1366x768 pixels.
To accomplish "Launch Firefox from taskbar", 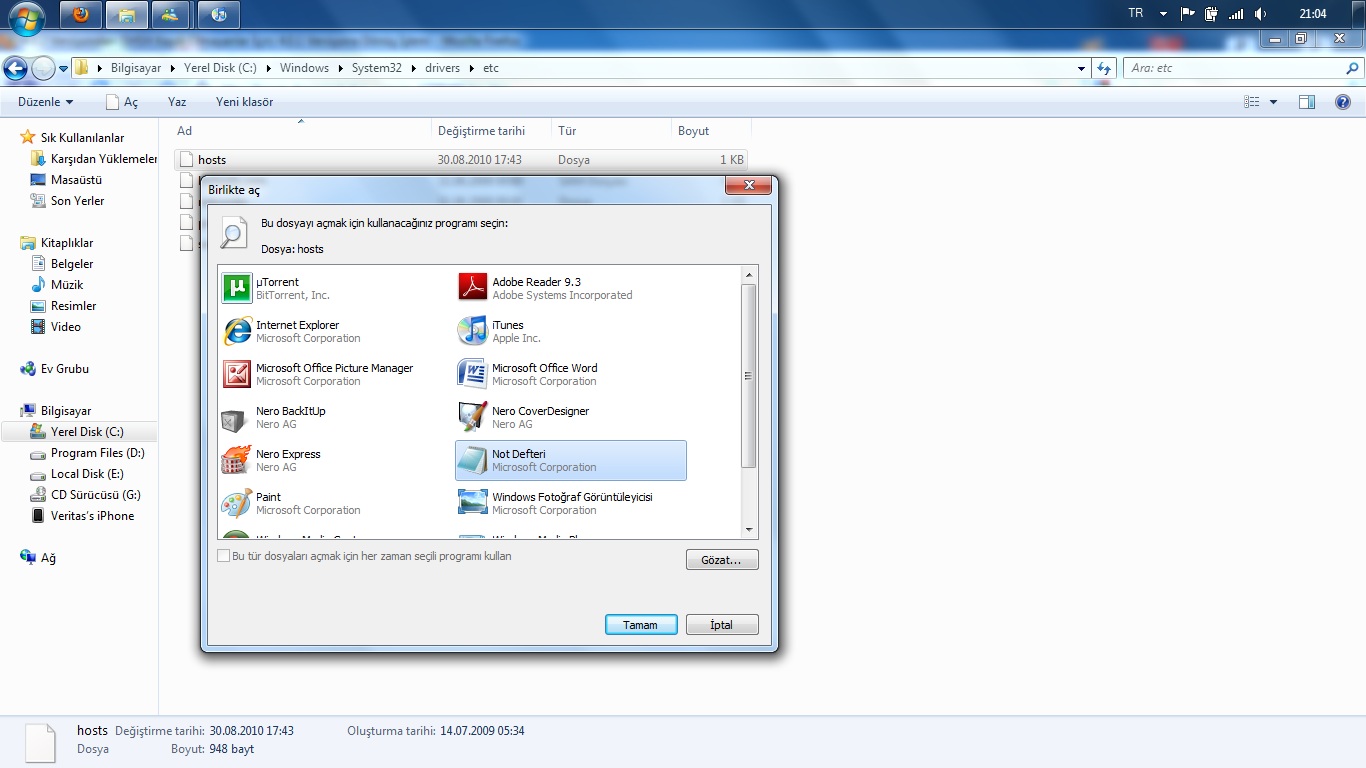I will (81, 14).
